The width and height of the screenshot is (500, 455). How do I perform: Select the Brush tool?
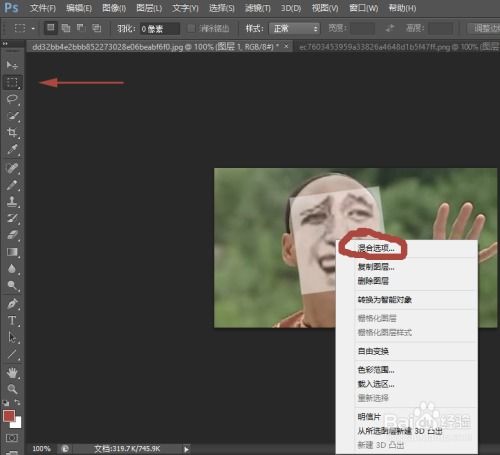tap(12, 185)
